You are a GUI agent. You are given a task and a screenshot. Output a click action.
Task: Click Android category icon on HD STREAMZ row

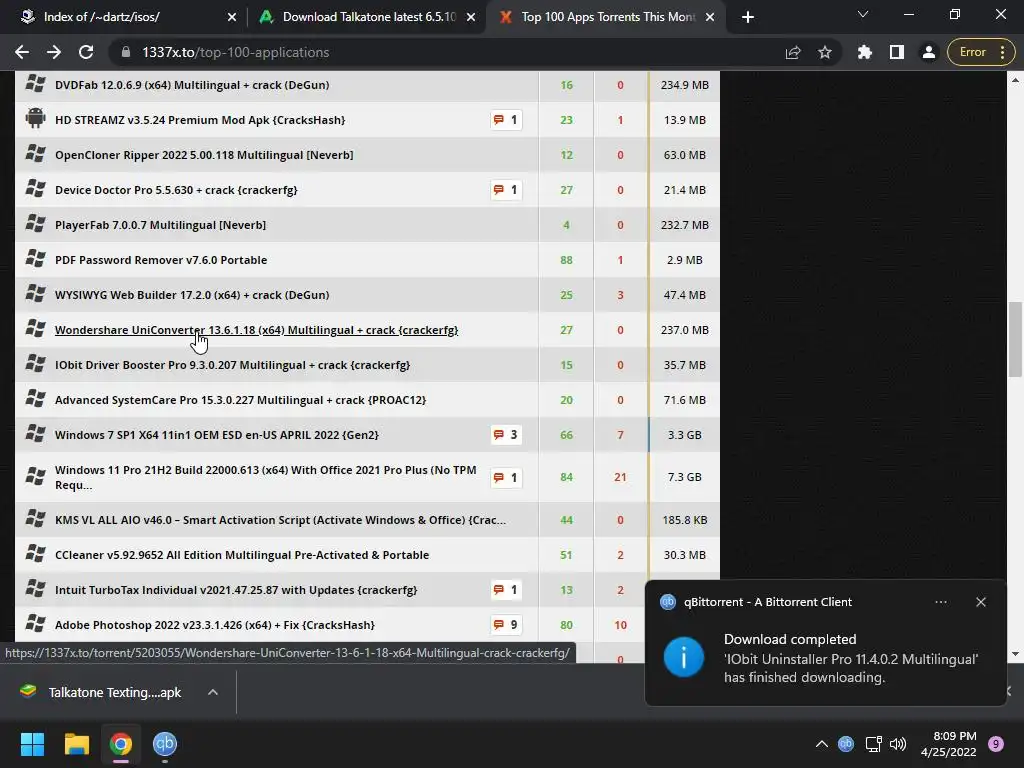point(35,118)
